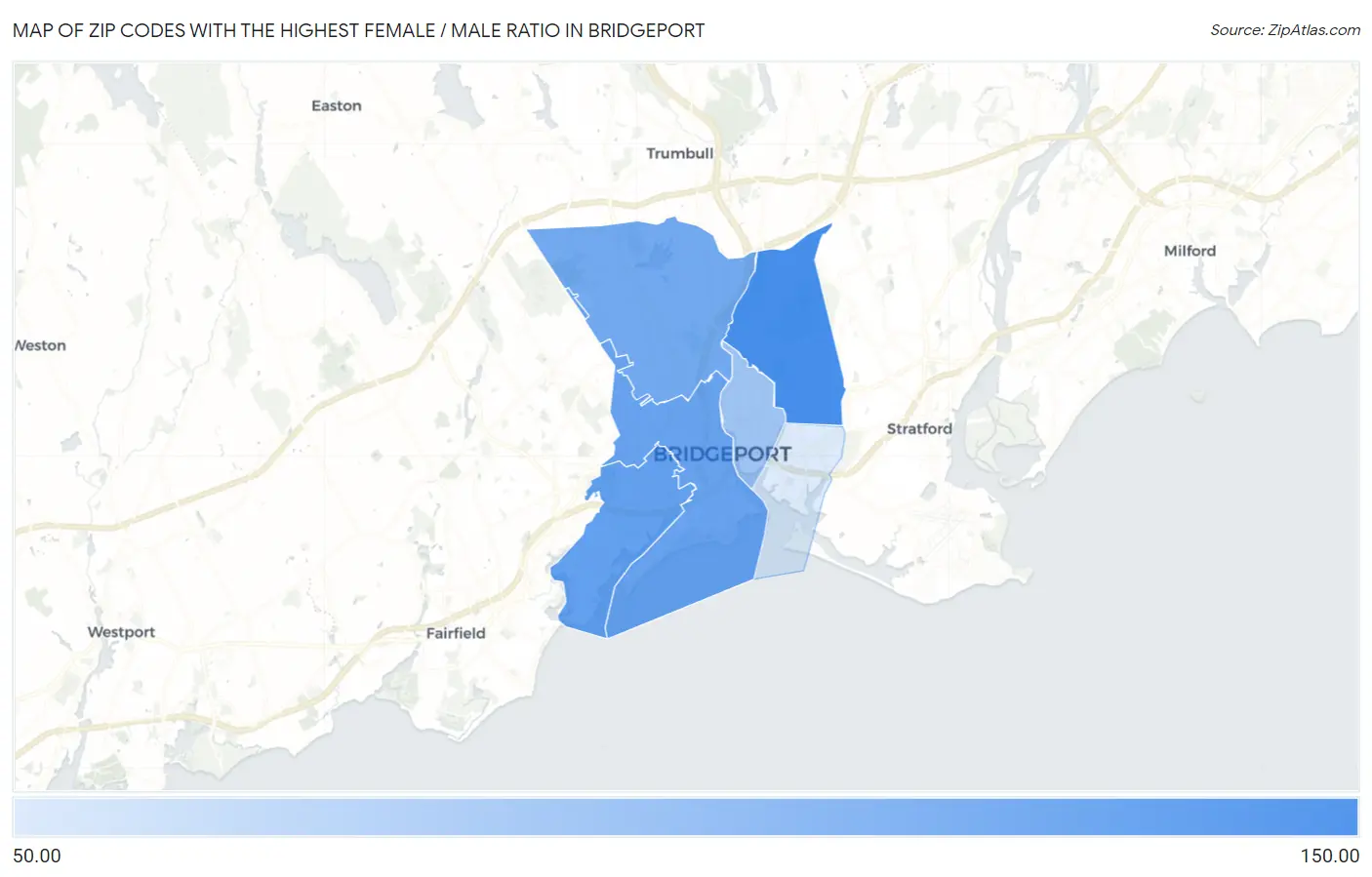Click the Trumbull town label
Image resolution: width=1372 pixels, height=877 pixels.
679,153
